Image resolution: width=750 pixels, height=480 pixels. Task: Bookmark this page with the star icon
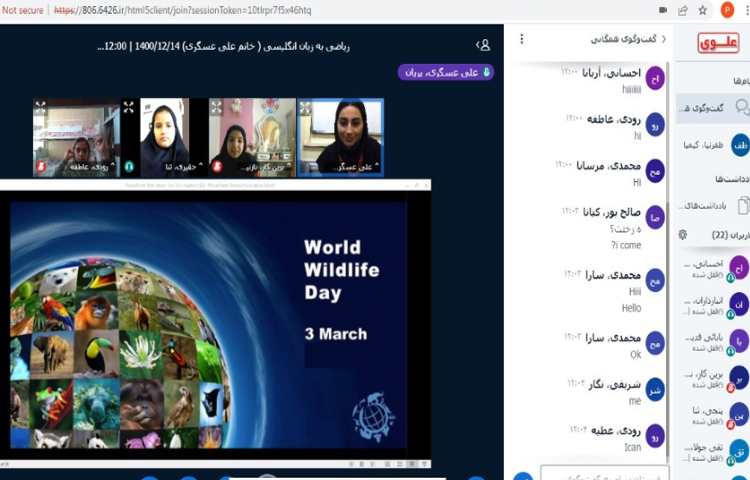[x=704, y=10]
